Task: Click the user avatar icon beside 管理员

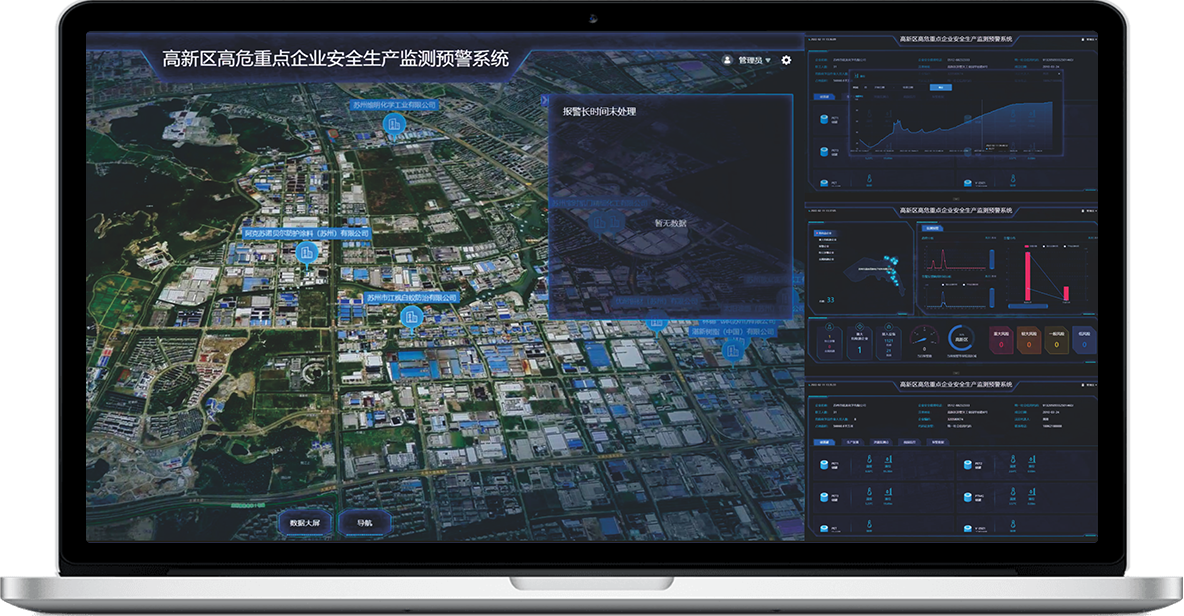Action: [727, 60]
